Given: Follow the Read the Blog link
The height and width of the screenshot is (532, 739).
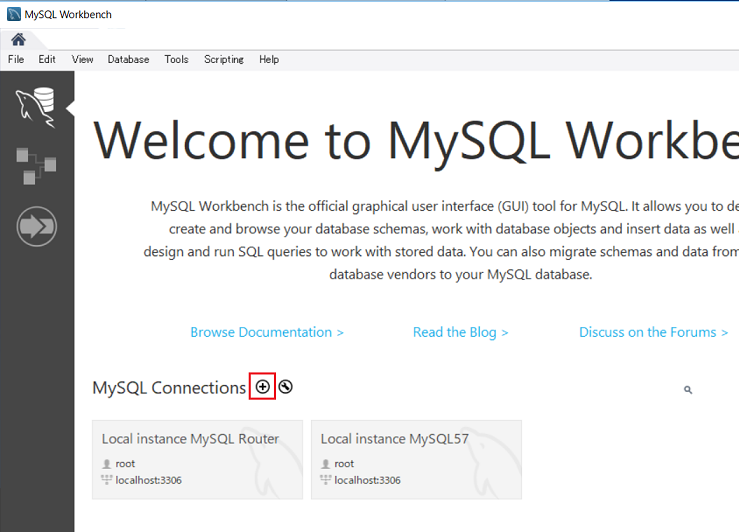Looking at the screenshot, I should 460,332.
